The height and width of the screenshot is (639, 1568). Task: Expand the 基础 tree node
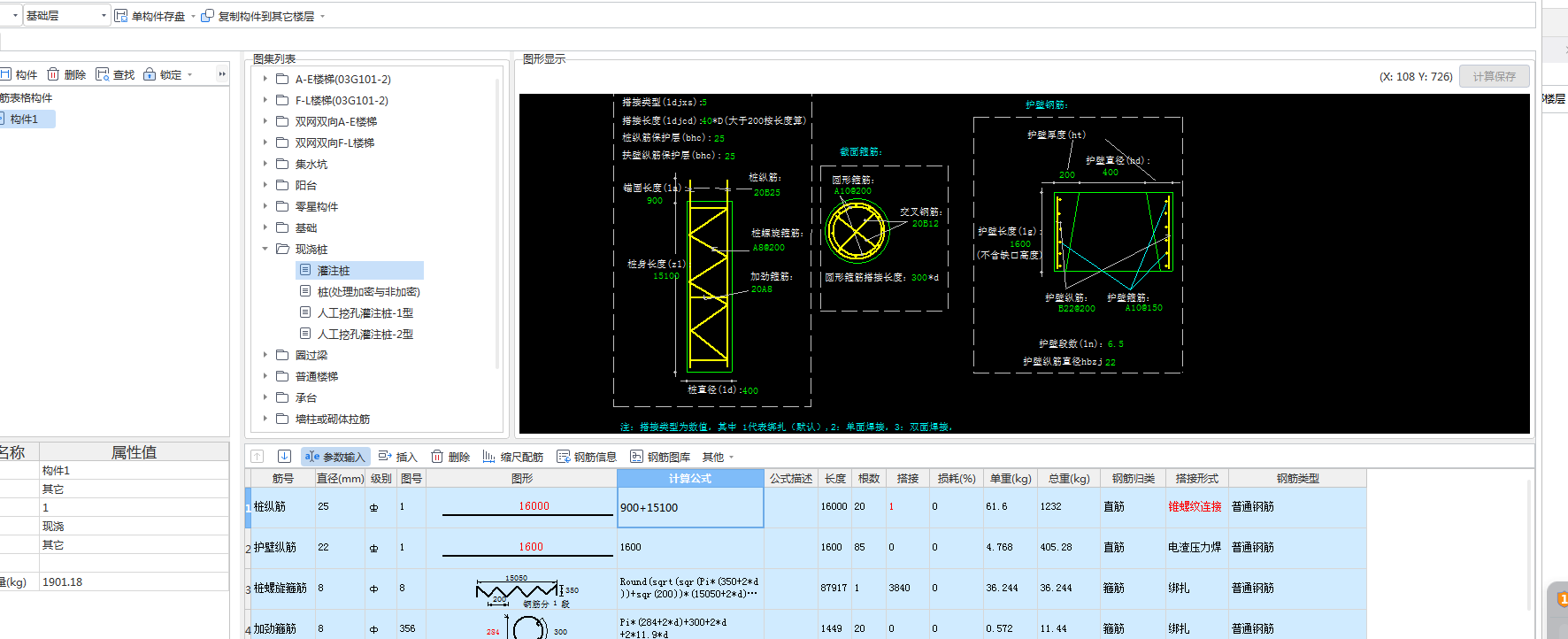coord(265,228)
